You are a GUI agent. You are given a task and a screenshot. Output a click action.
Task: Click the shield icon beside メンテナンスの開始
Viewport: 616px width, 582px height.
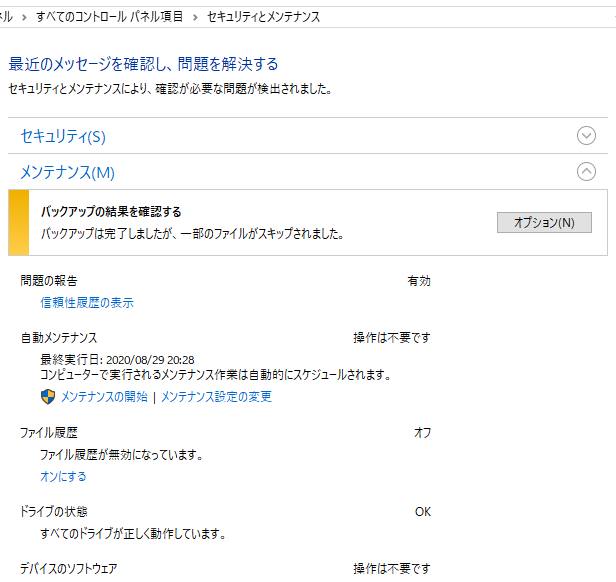pos(47,397)
